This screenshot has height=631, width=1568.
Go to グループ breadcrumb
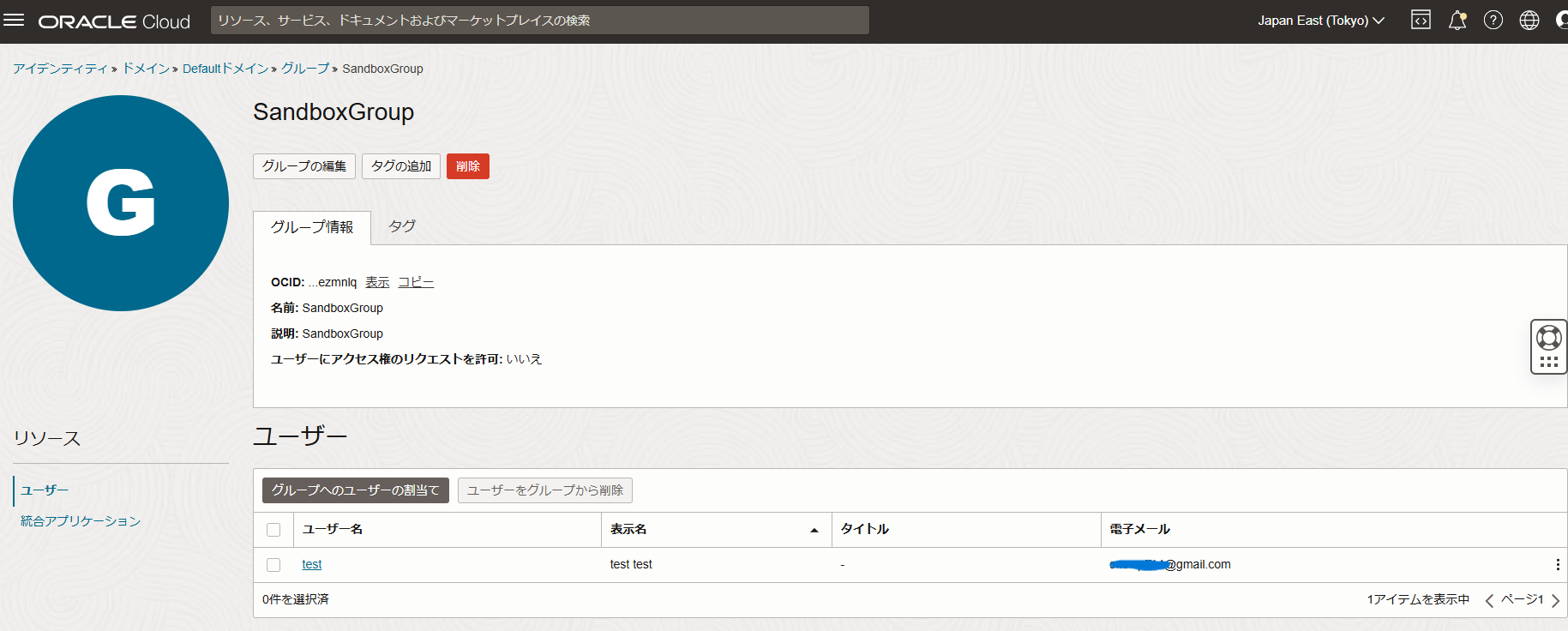click(x=305, y=69)
